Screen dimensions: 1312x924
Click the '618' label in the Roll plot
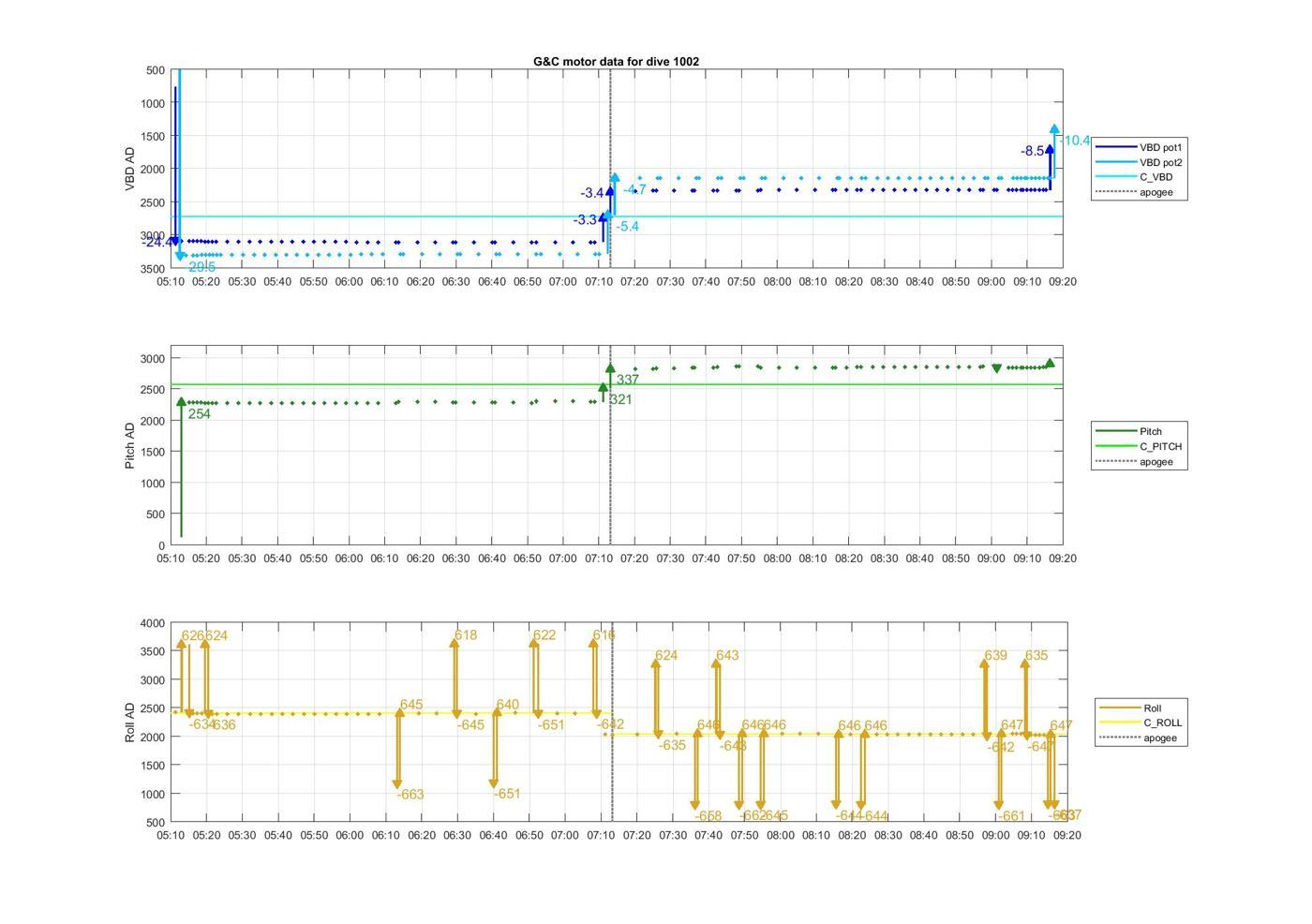click(x=466, y=635)
